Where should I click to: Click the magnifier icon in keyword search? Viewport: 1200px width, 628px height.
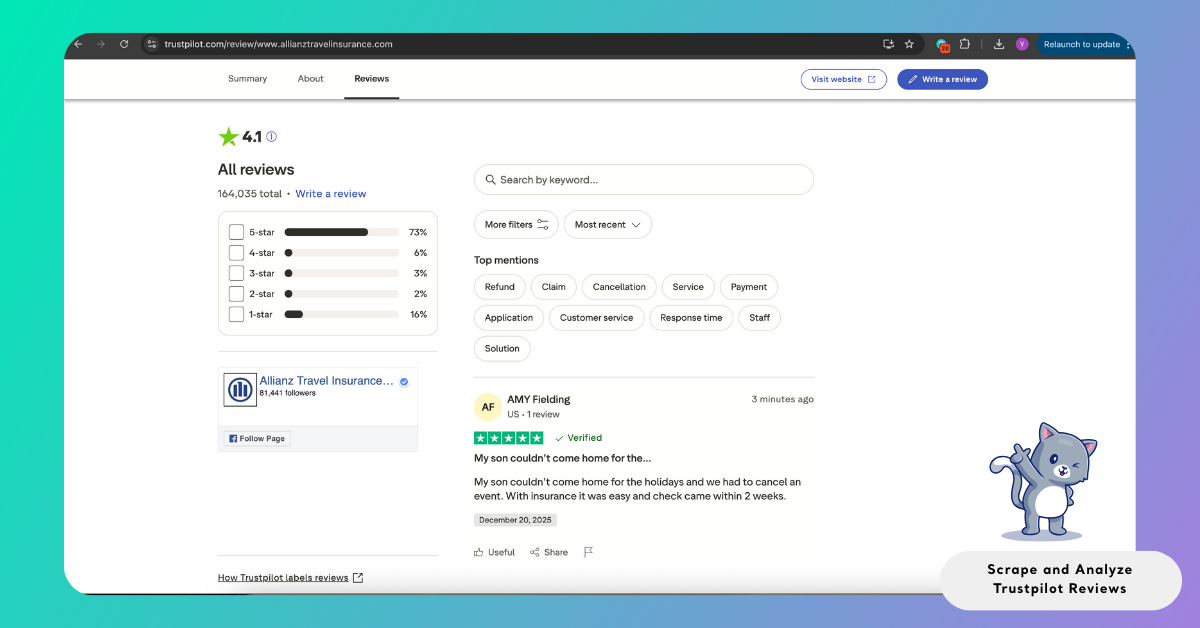(x=490, y=180)
